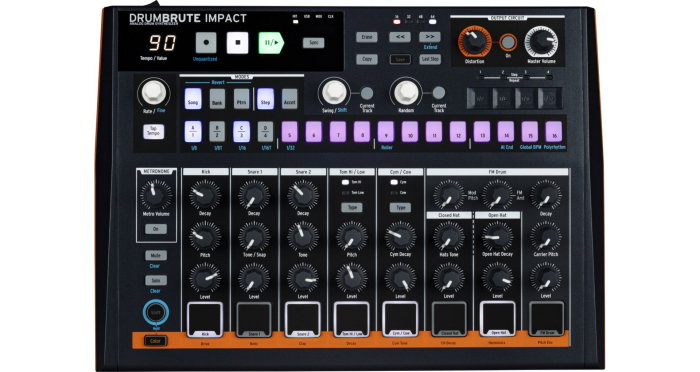Hit the Tom Hi / Low pad

pos(351,319)
